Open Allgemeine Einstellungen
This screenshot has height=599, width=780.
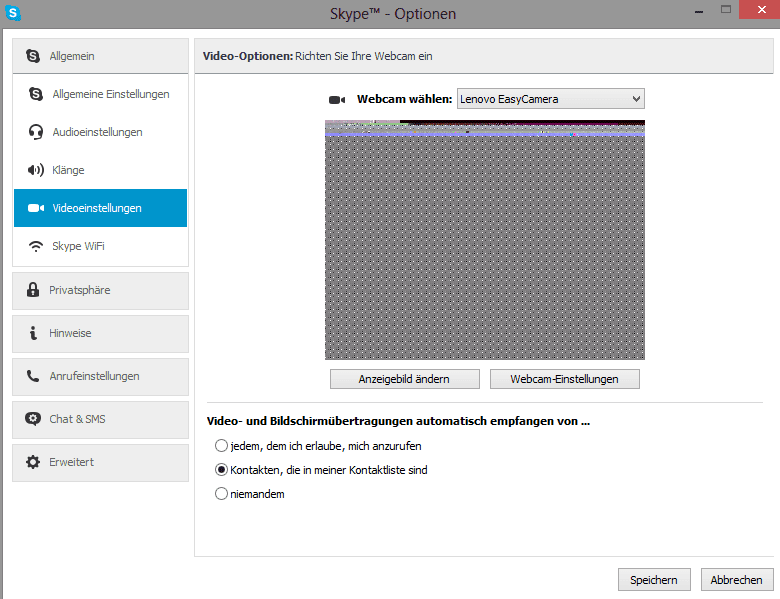pos(100,94)
